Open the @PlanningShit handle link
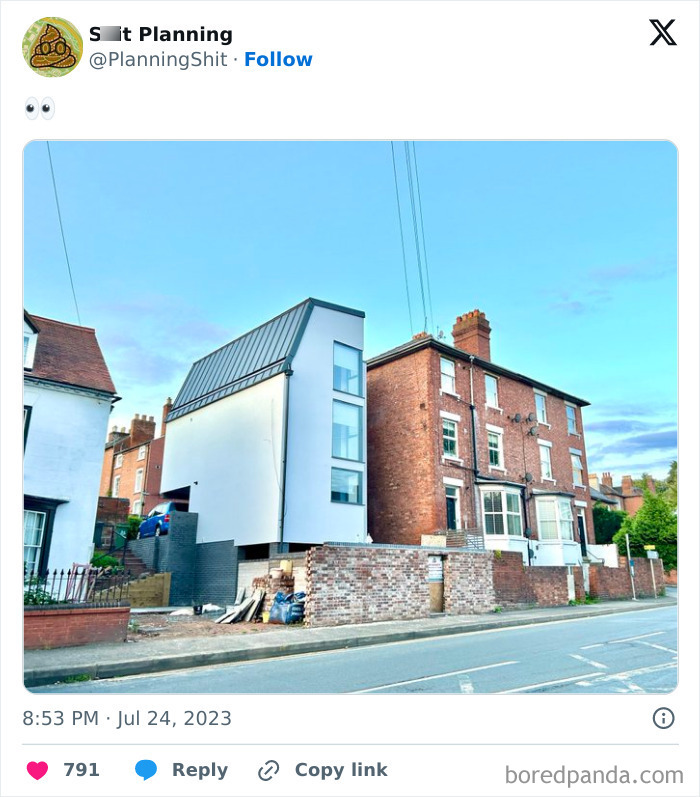This screenshot has width=700, height=797. click(x=158, y=59)
